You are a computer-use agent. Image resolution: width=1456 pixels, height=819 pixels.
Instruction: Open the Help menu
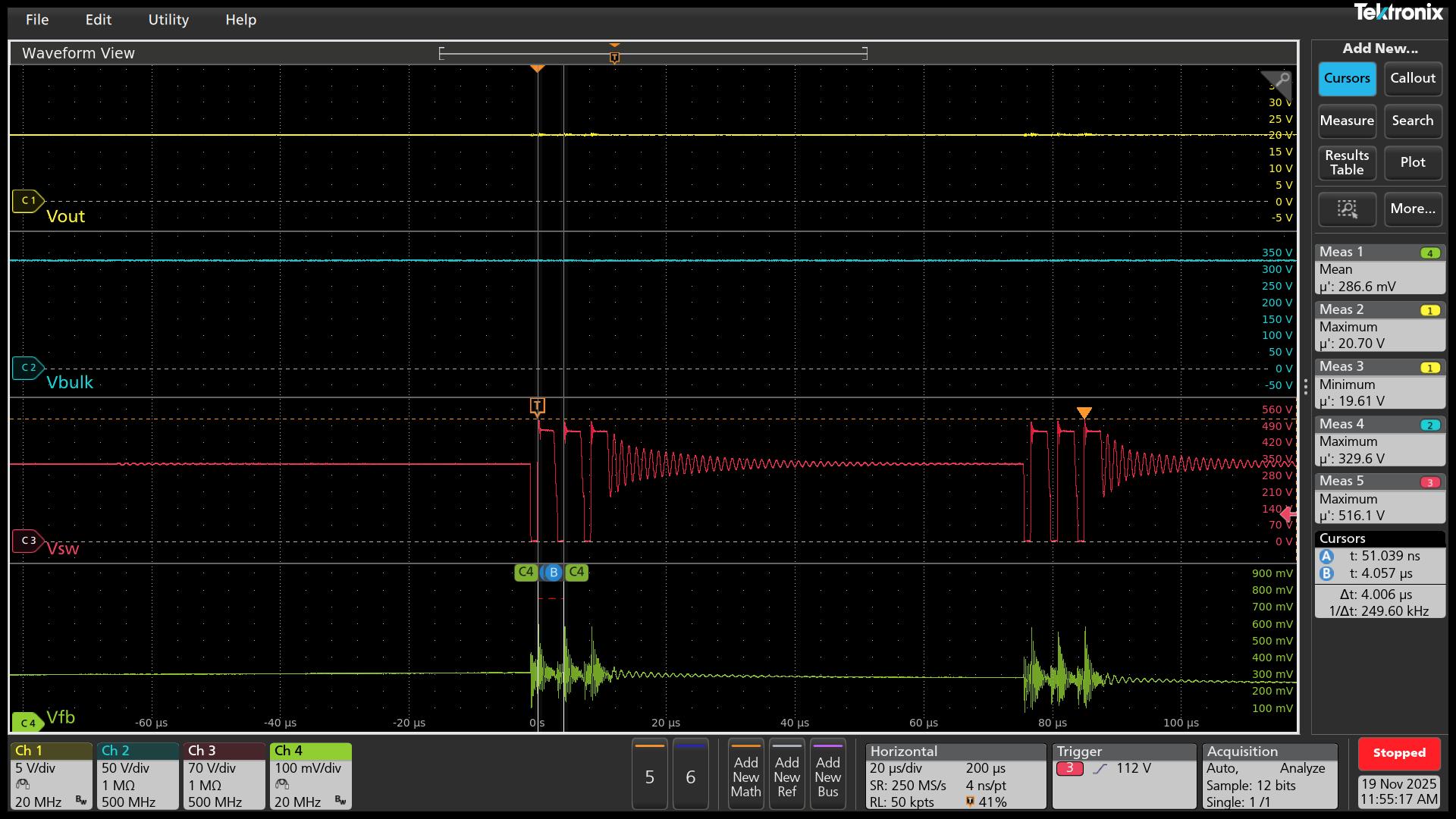pyautogui.click(x=240, y=20)
